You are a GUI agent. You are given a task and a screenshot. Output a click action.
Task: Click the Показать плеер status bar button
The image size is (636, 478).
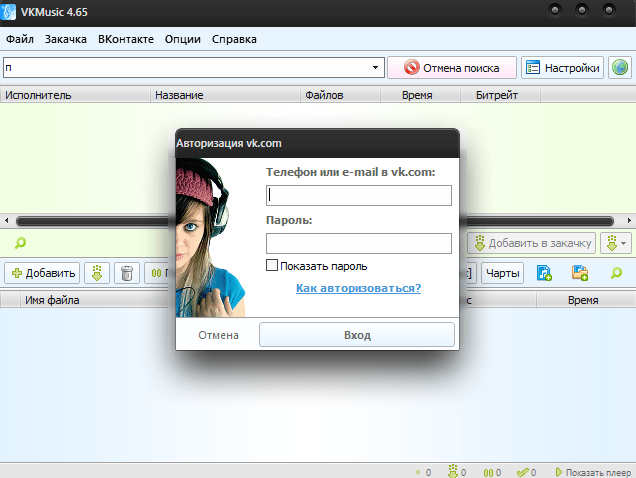click(593, 472)
